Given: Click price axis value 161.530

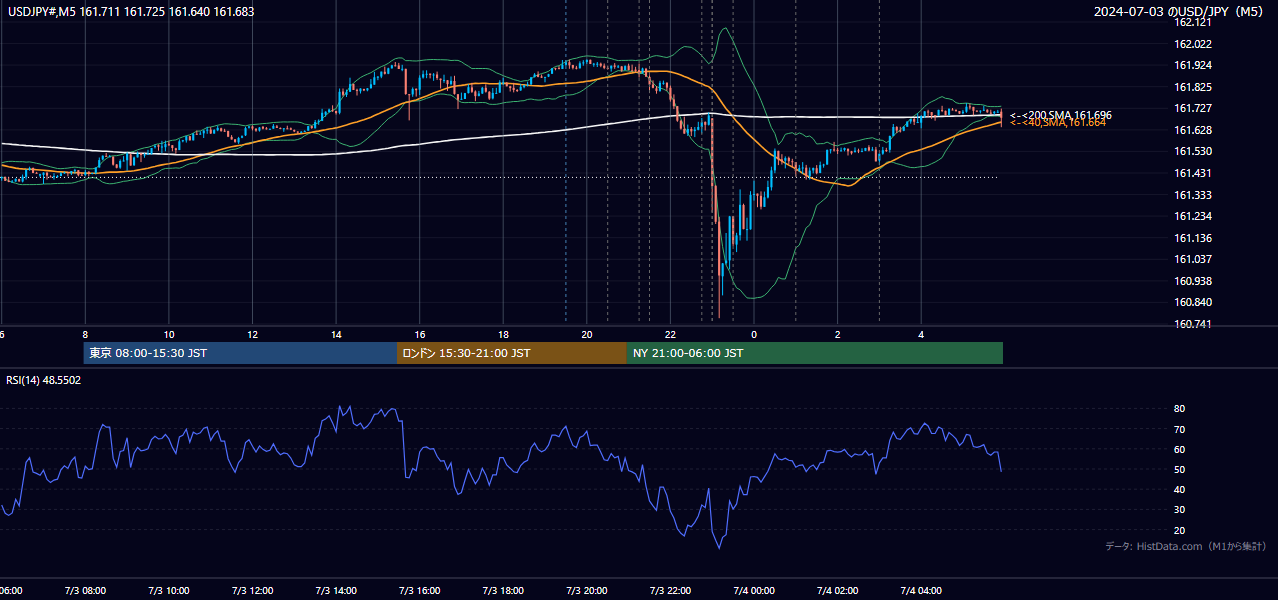Looking at the screenshot, I should point(1192,151).
